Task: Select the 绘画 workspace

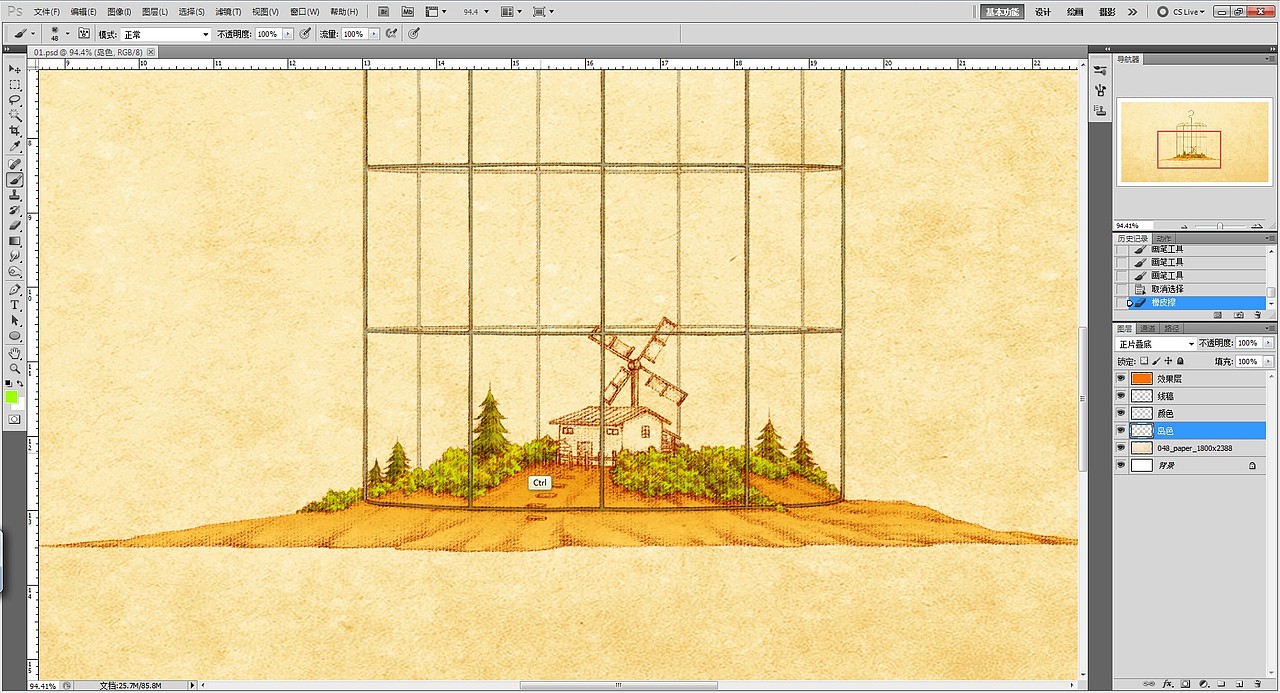Action: tap(1075, 12)
